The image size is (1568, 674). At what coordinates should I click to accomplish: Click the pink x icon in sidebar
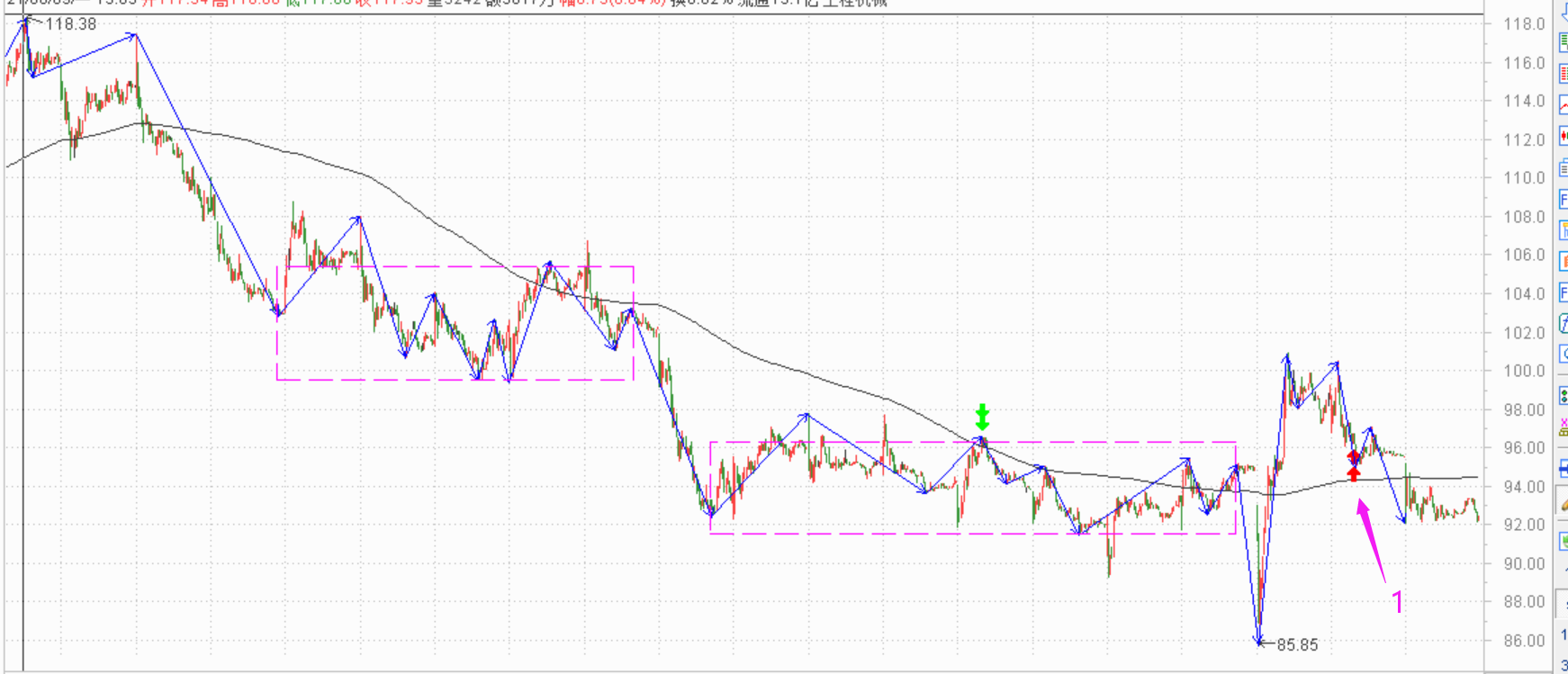pos(1563,427)
